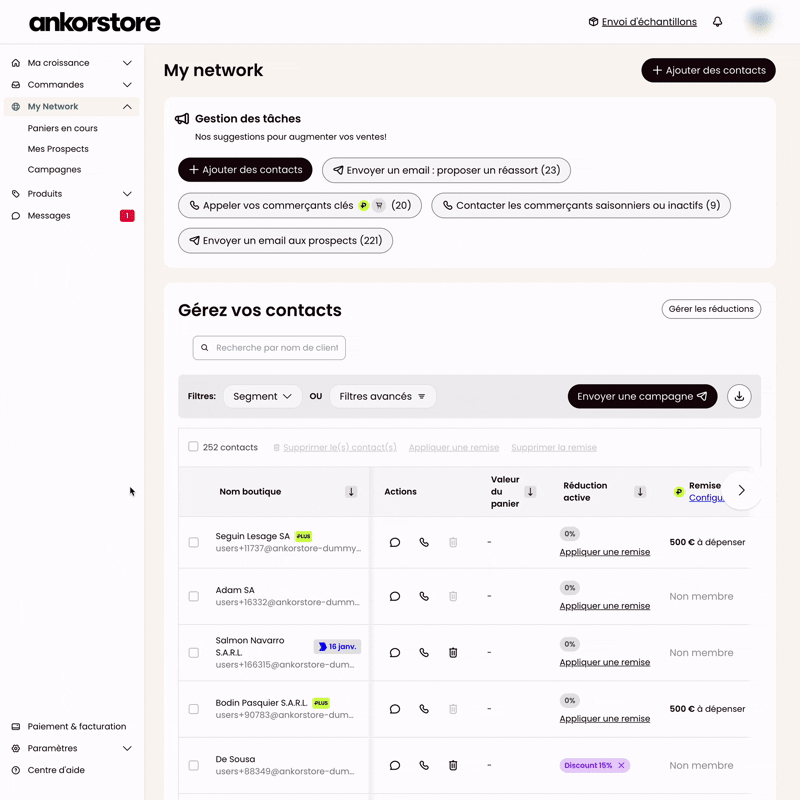The image size is (800, 800).
Task: Remove Discount 15% tag with X
Action: coord(621,765)
